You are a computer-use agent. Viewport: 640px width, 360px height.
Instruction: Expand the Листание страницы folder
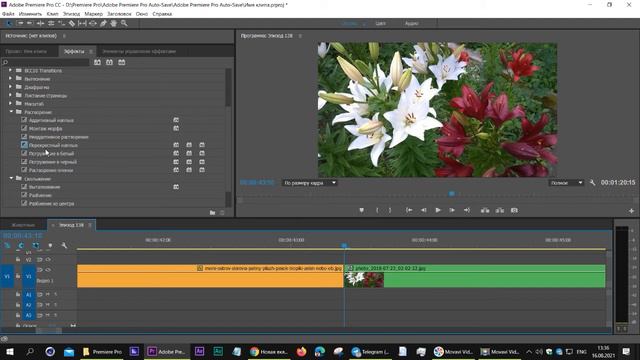click(11, 95)
